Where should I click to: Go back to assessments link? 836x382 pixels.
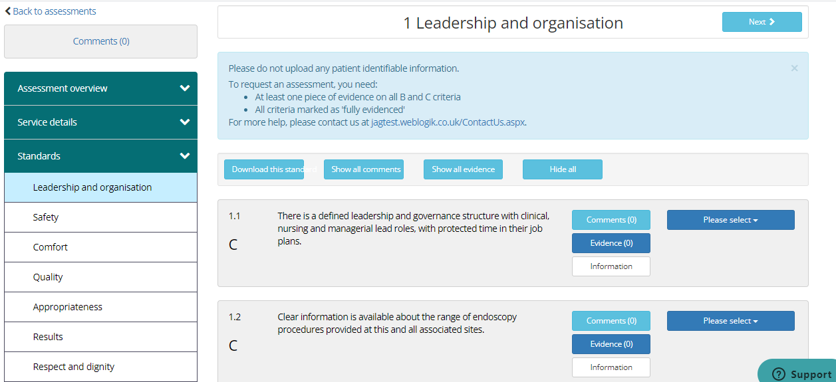(51, 11)
